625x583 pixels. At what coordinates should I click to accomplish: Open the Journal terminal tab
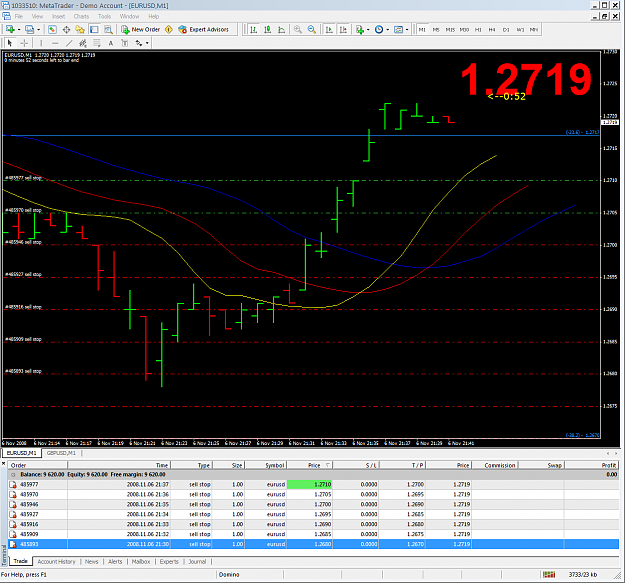point(197,561)
